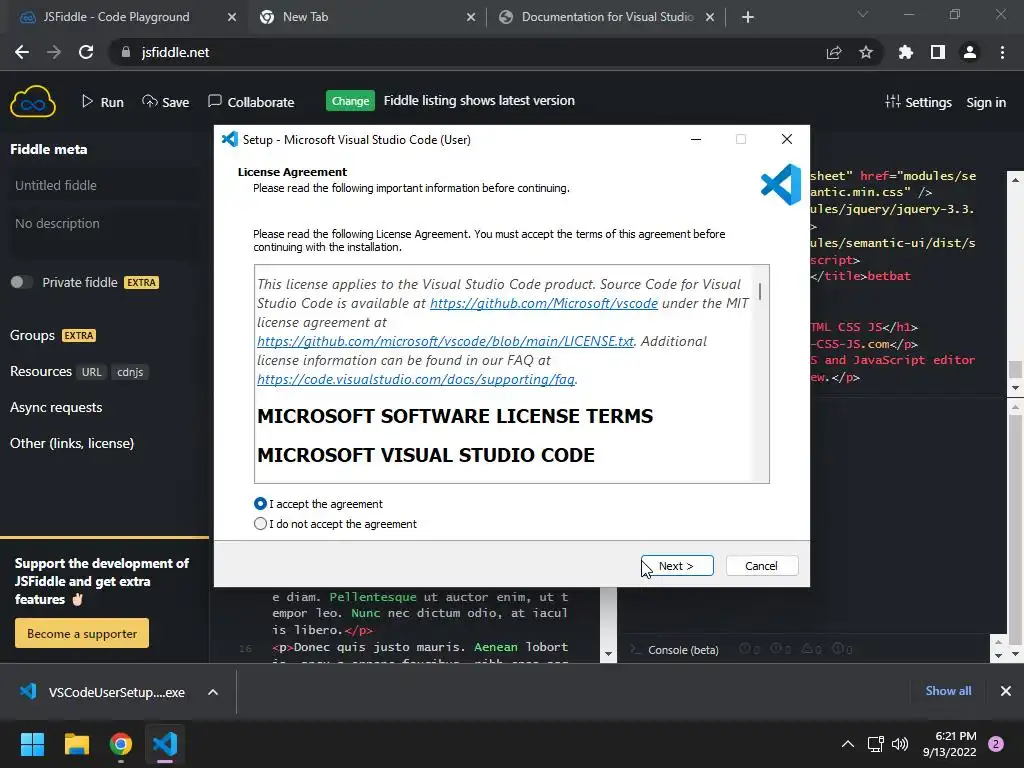Viewport: 1024px width, 768px height.
Task: Open Chrome three-dot menu
Action: pyautogui.click(x=1002, y=52)
